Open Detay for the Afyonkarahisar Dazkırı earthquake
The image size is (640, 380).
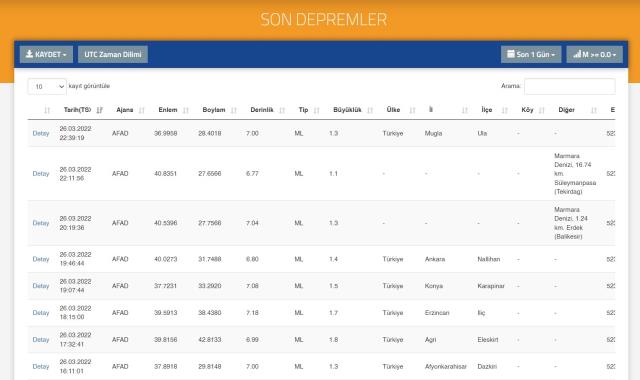(x=41, y=367)
